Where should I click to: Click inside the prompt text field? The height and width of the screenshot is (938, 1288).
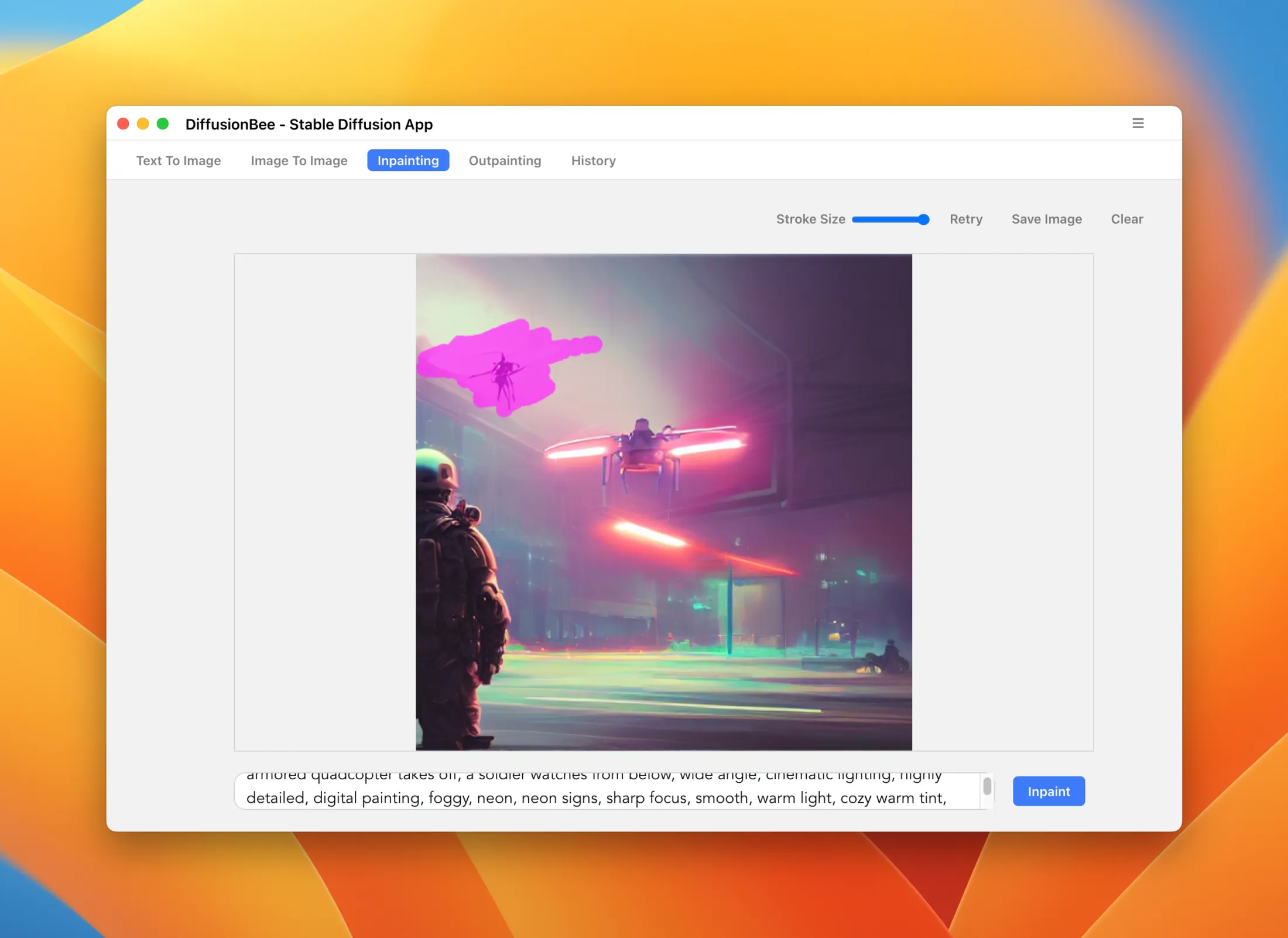tap(597, 792)
